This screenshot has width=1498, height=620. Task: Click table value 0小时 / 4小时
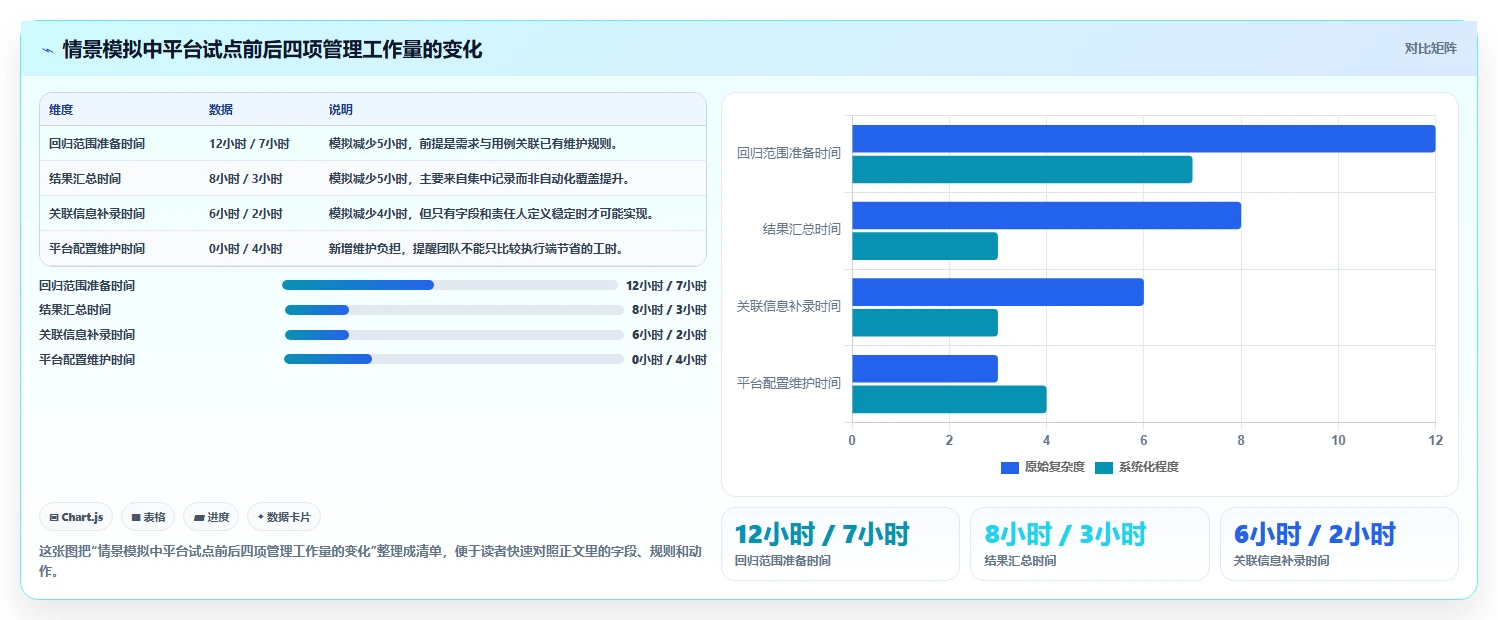tap(246, 249)
